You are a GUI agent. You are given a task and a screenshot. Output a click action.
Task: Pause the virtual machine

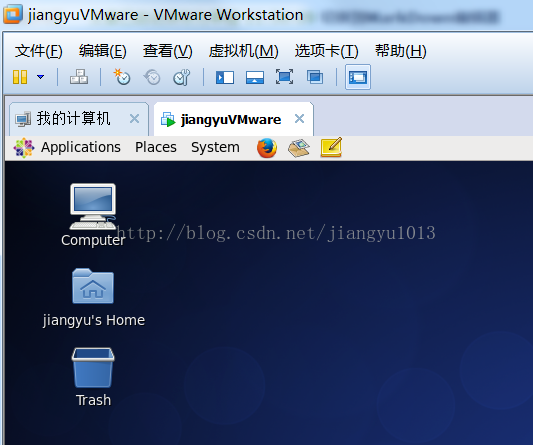pos(20,77)
